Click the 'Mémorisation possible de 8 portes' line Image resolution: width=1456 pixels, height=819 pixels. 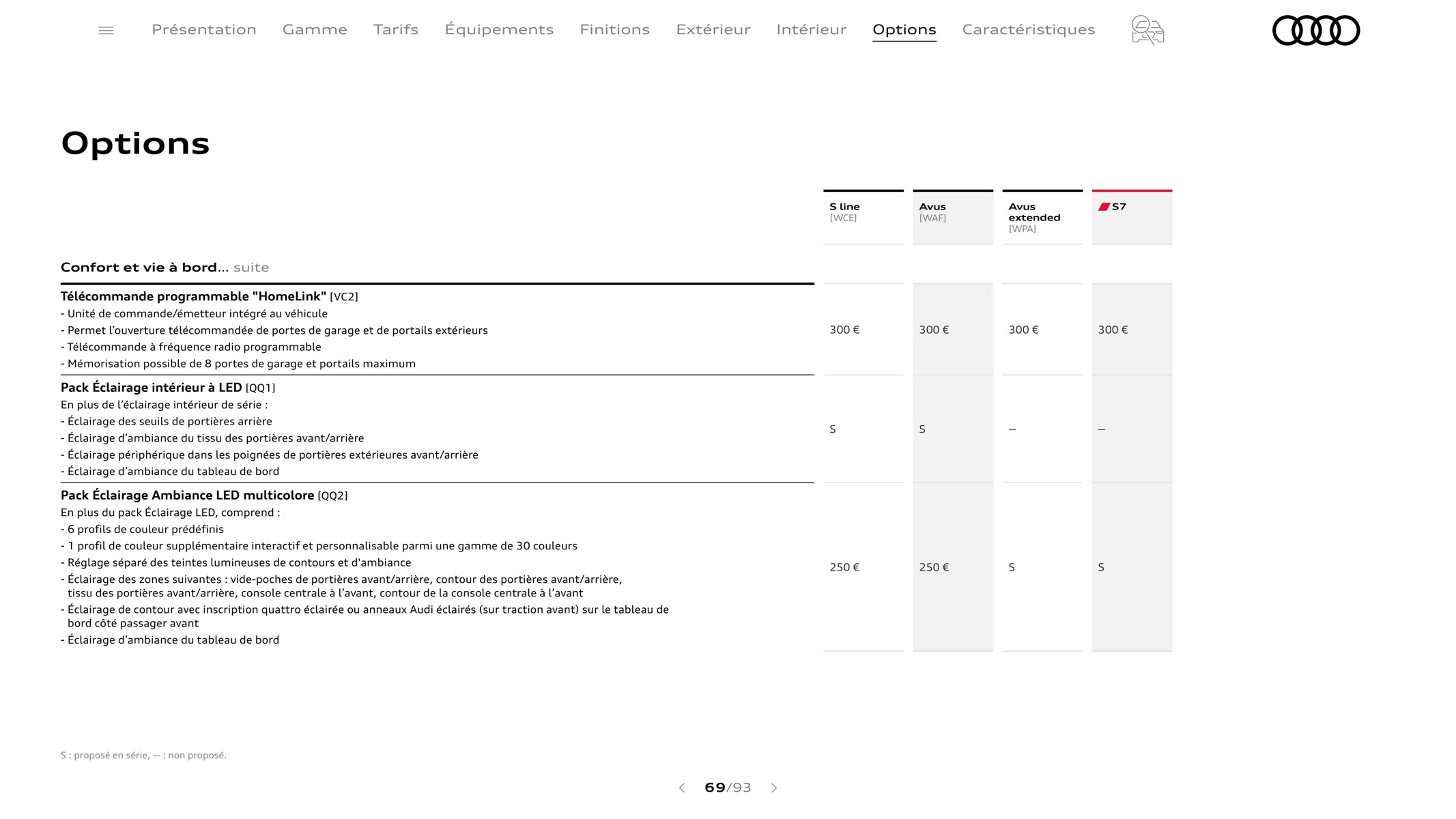pos(238,364)
